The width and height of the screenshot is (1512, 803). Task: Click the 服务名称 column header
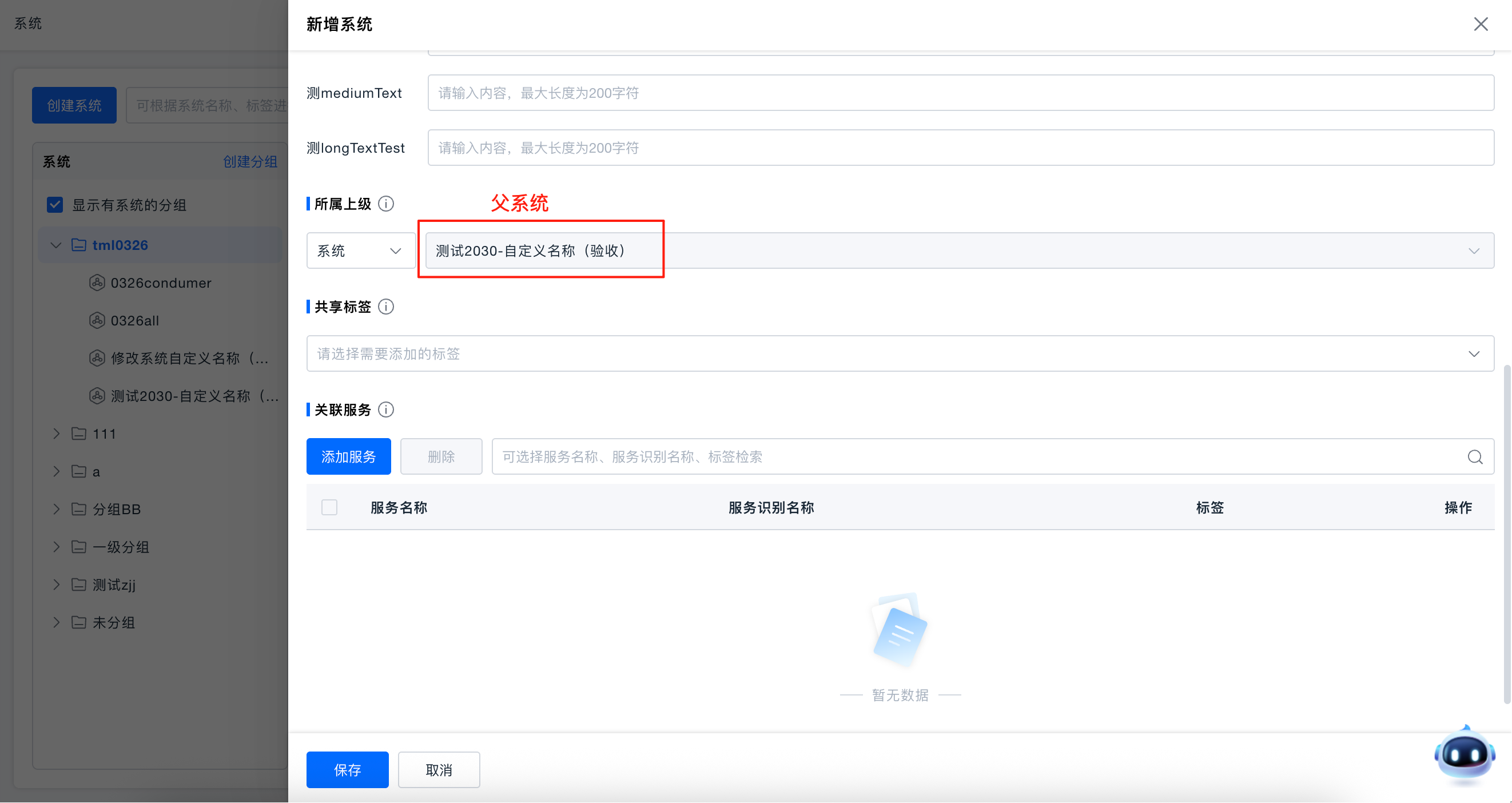(399, 508)
